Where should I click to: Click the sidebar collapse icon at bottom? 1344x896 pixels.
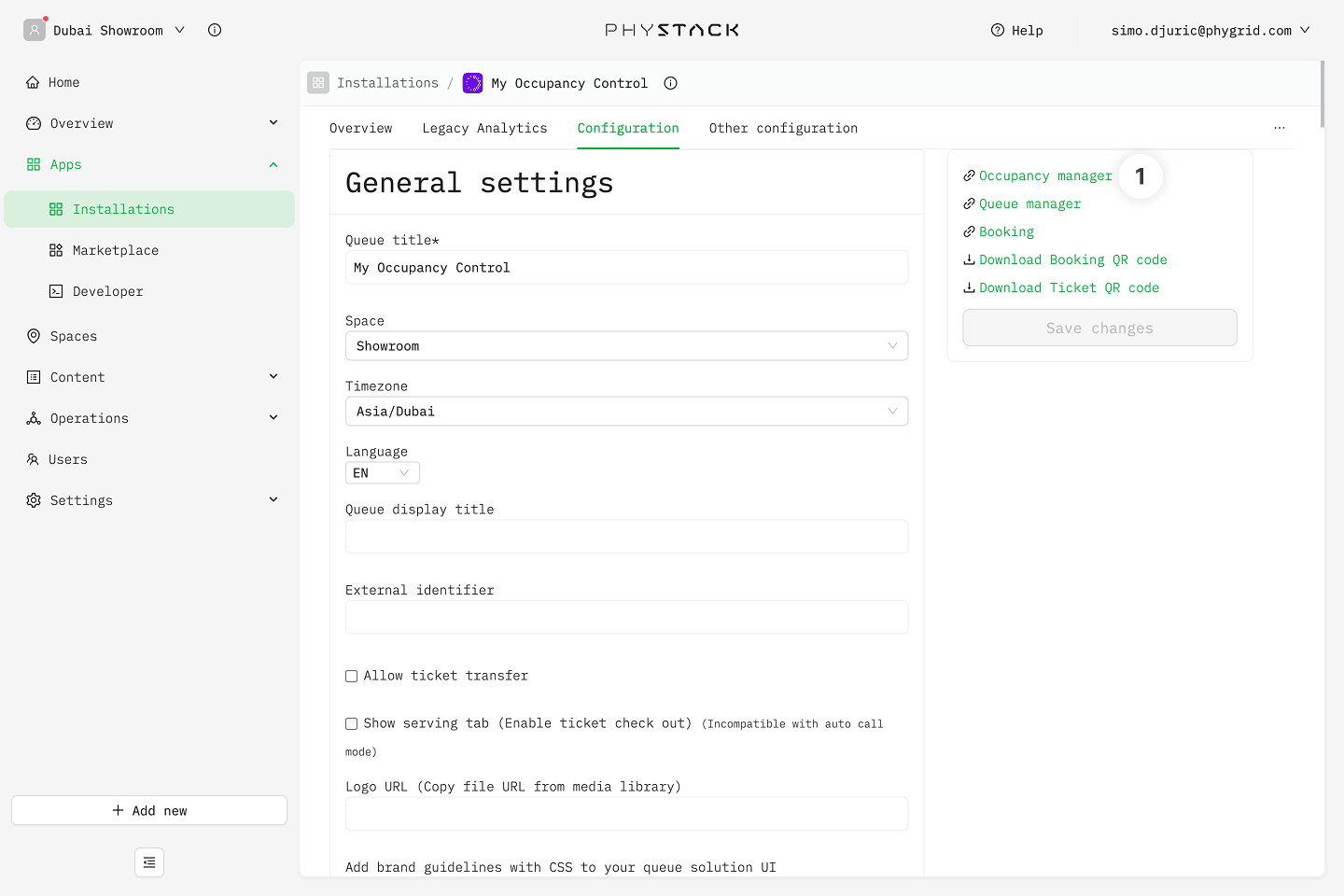(149, 862)
